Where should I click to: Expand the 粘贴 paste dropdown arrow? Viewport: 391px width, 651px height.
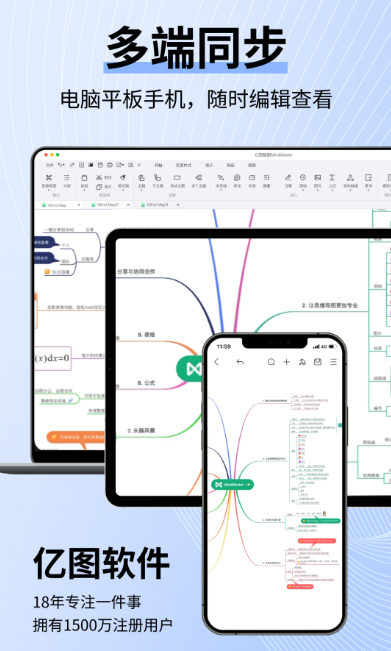tap(84, 190)
